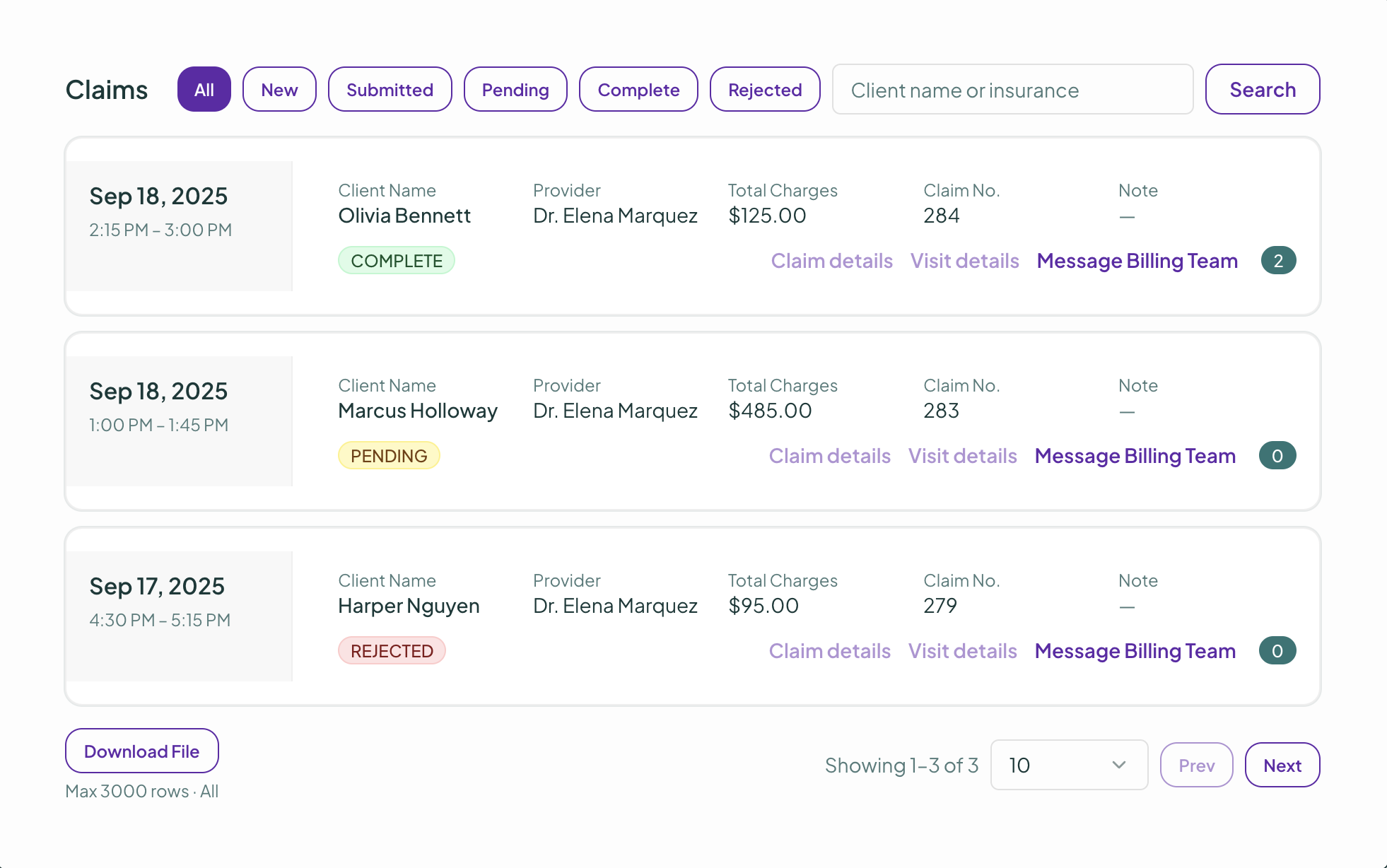Click Download File

[x=141, y=751]
